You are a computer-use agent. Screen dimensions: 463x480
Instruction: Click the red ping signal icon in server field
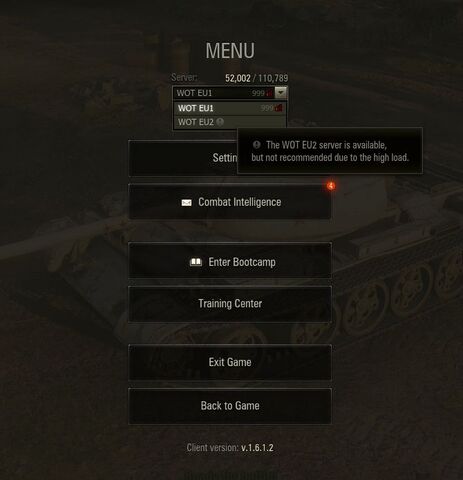pos(270,93)
